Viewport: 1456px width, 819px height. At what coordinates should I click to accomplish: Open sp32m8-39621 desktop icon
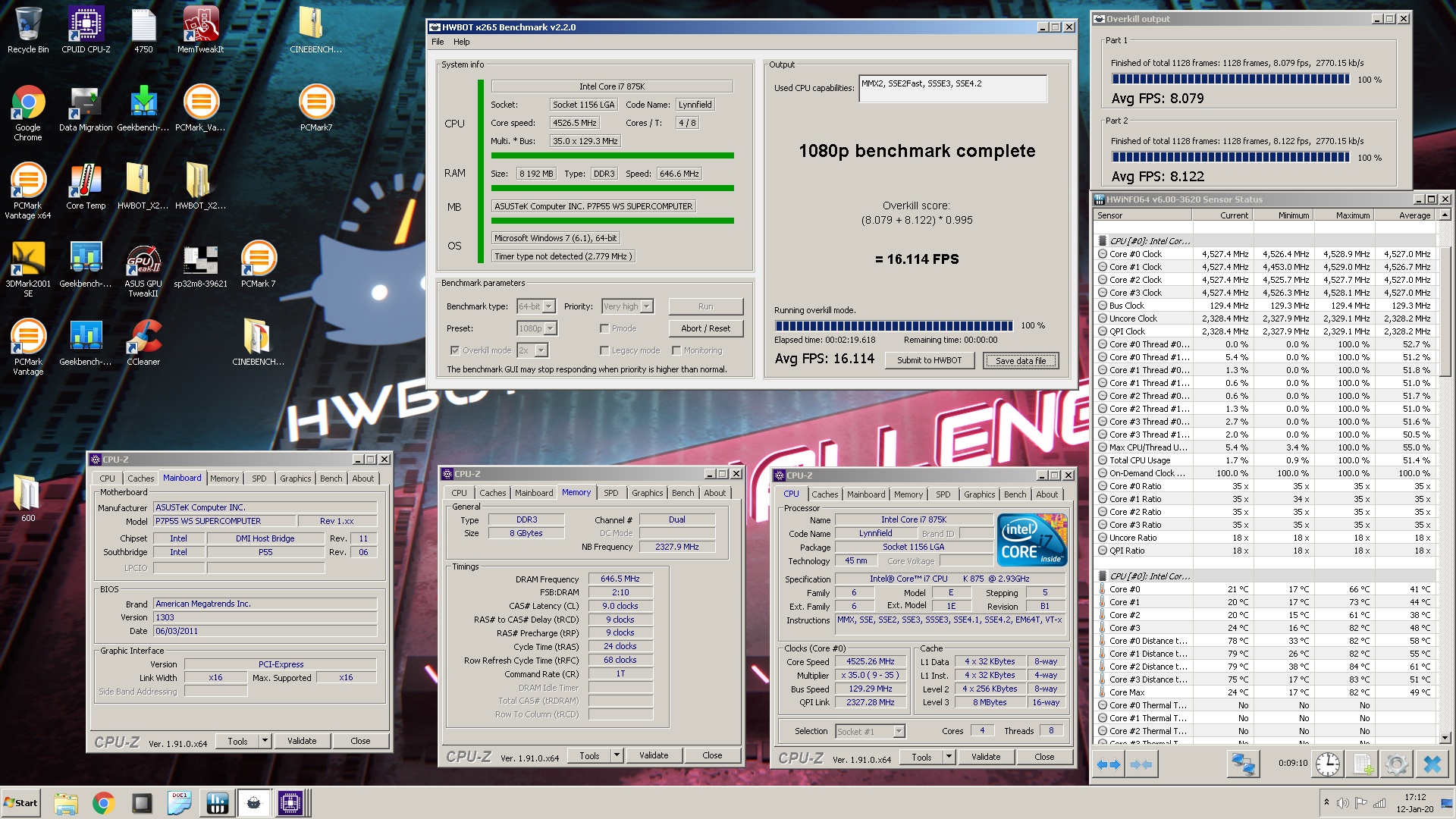(201, 265)
